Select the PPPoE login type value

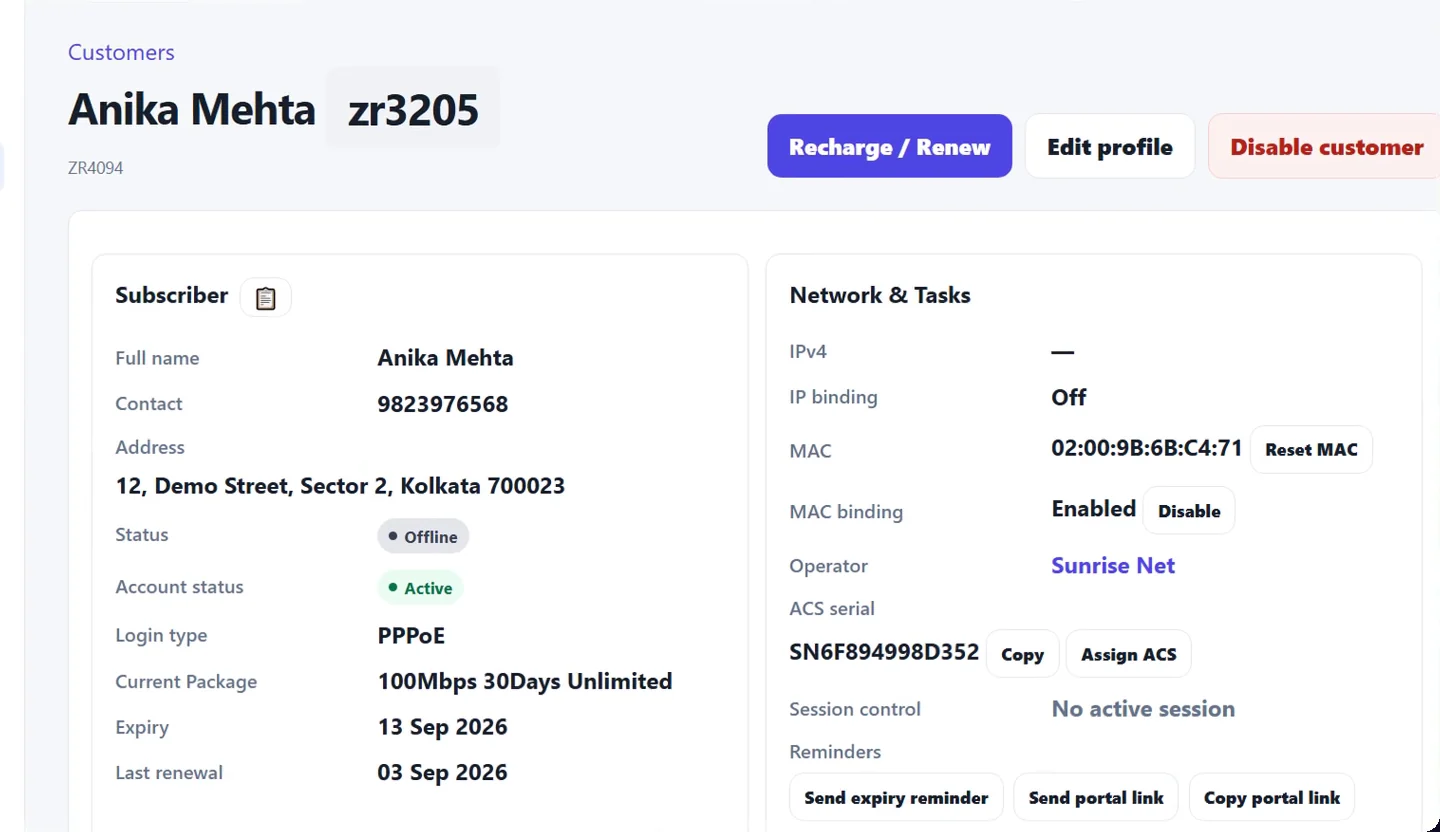coord(411,636)
